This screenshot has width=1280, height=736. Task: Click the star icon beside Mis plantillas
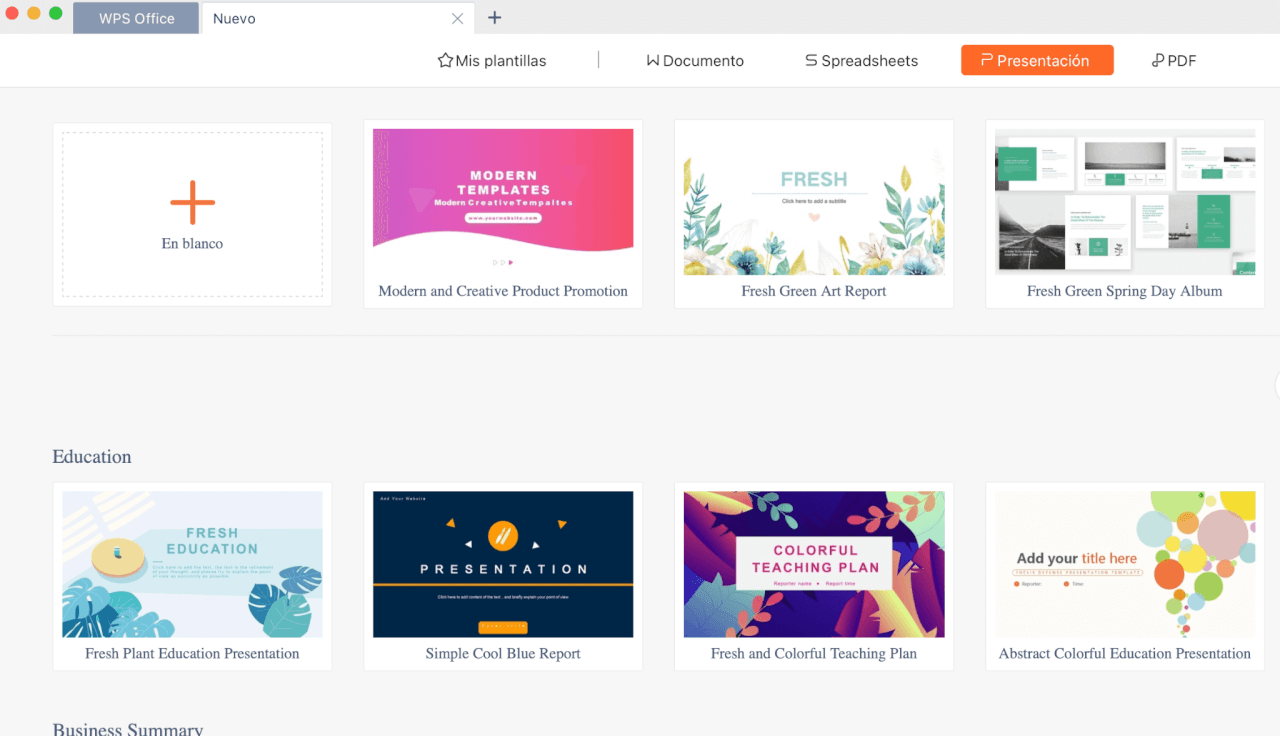coord(445,61)
